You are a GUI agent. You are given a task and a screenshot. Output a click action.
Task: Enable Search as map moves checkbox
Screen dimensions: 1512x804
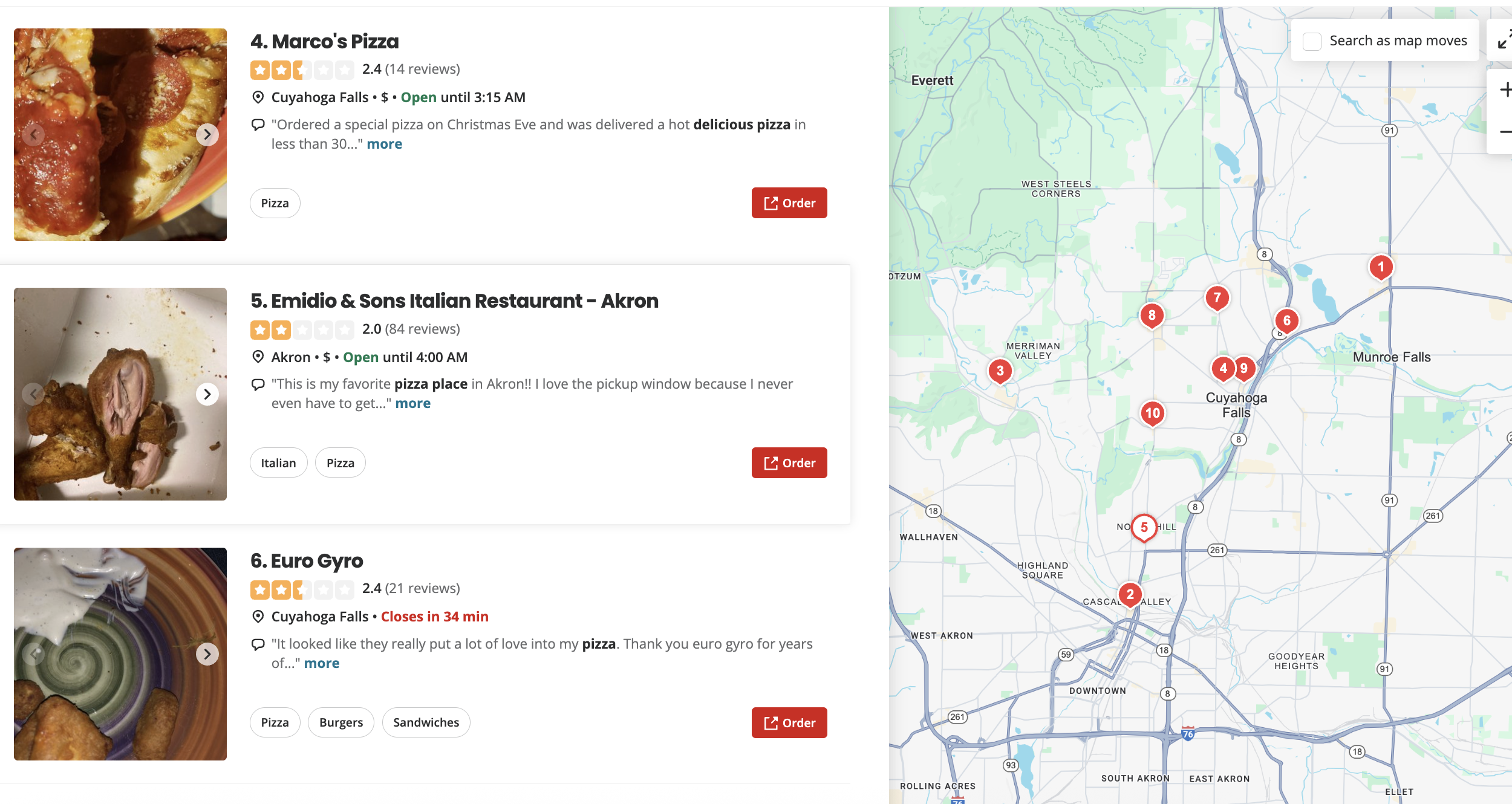1312,41
